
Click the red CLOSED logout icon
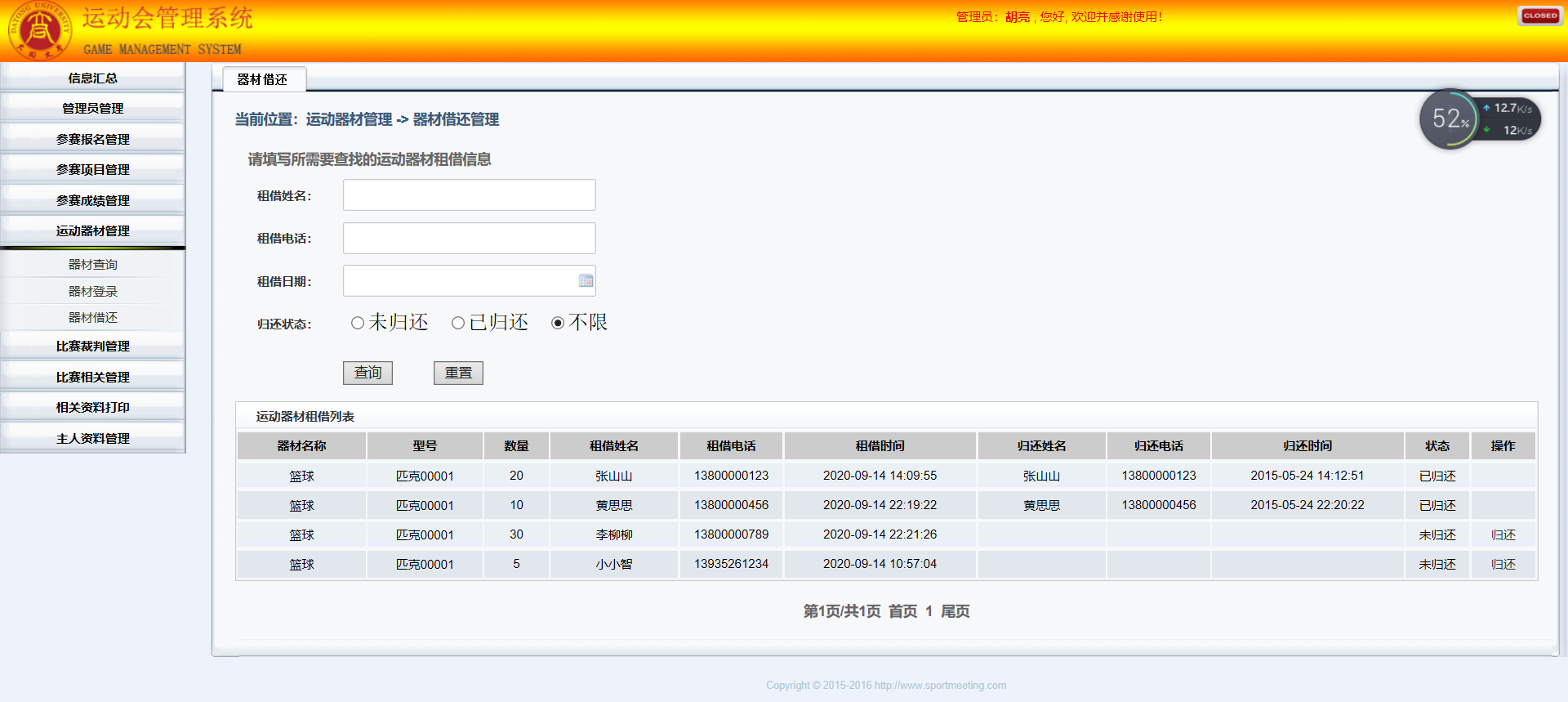[x=1540, y=16]
